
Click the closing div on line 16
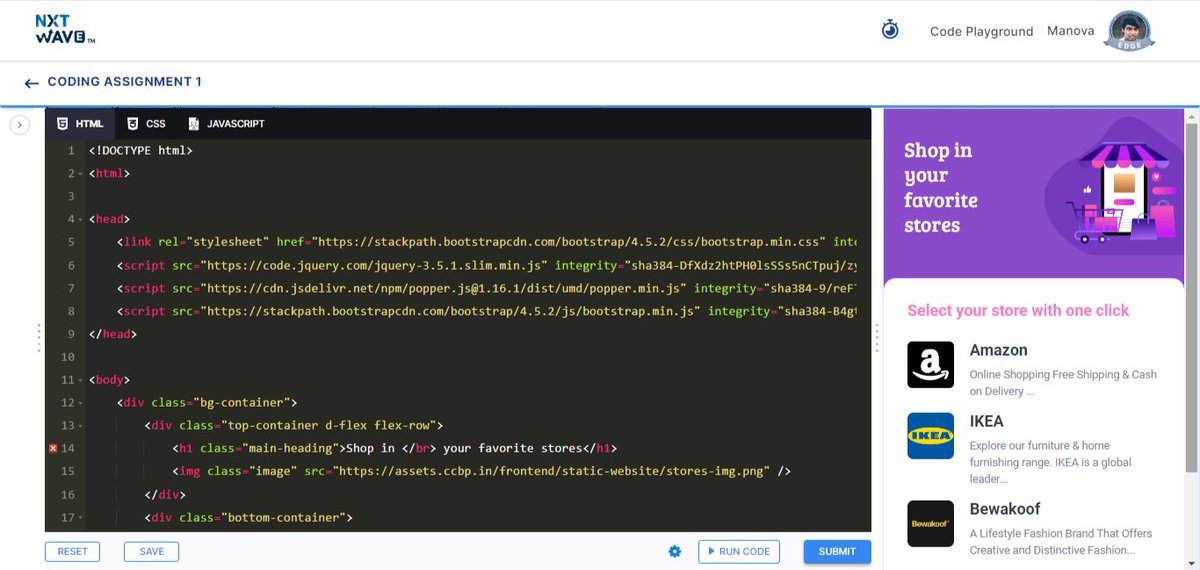(165, 495)
